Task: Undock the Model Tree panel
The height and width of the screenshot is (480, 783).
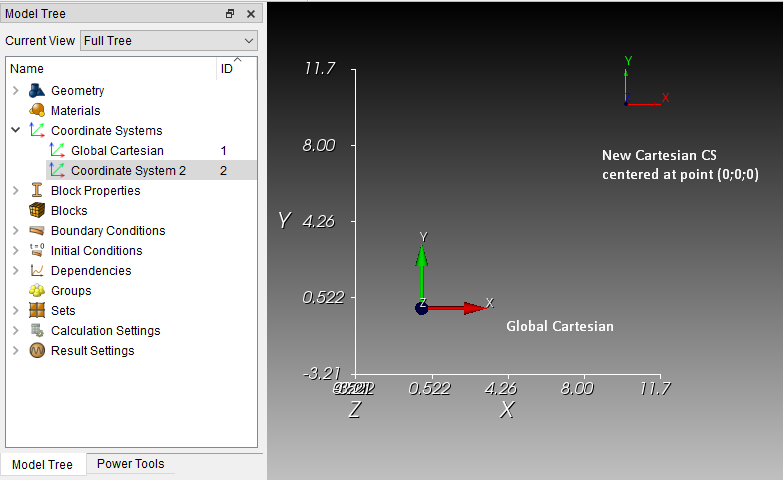Action: coord(230,13)
